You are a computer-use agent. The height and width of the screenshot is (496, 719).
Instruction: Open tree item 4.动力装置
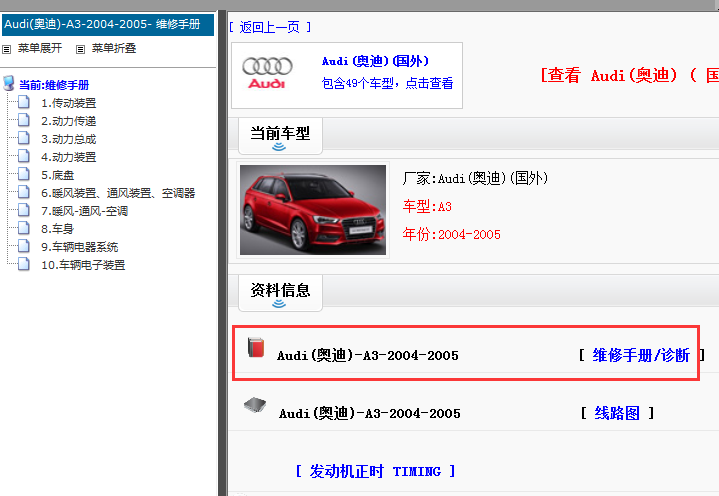[x=69, y=157]
